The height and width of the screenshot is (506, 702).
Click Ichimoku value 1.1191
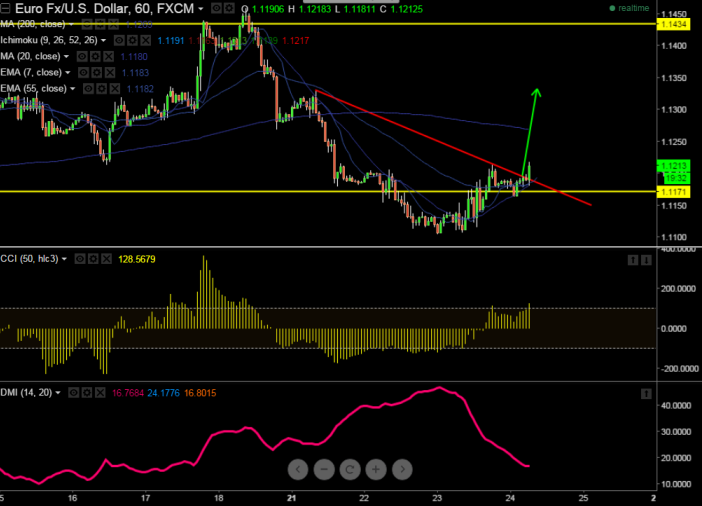[171, 41]
